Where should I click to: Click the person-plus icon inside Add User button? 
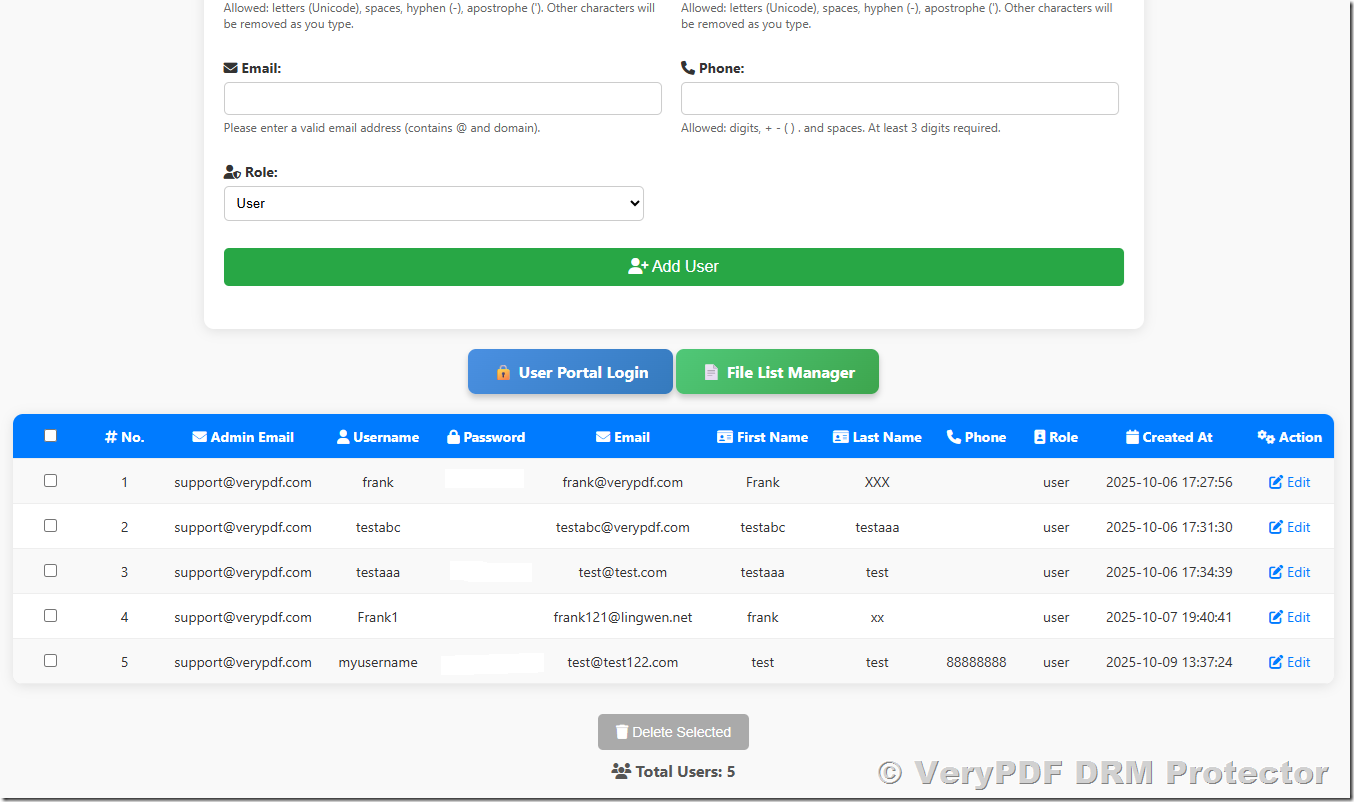click(x=636, y=266)
